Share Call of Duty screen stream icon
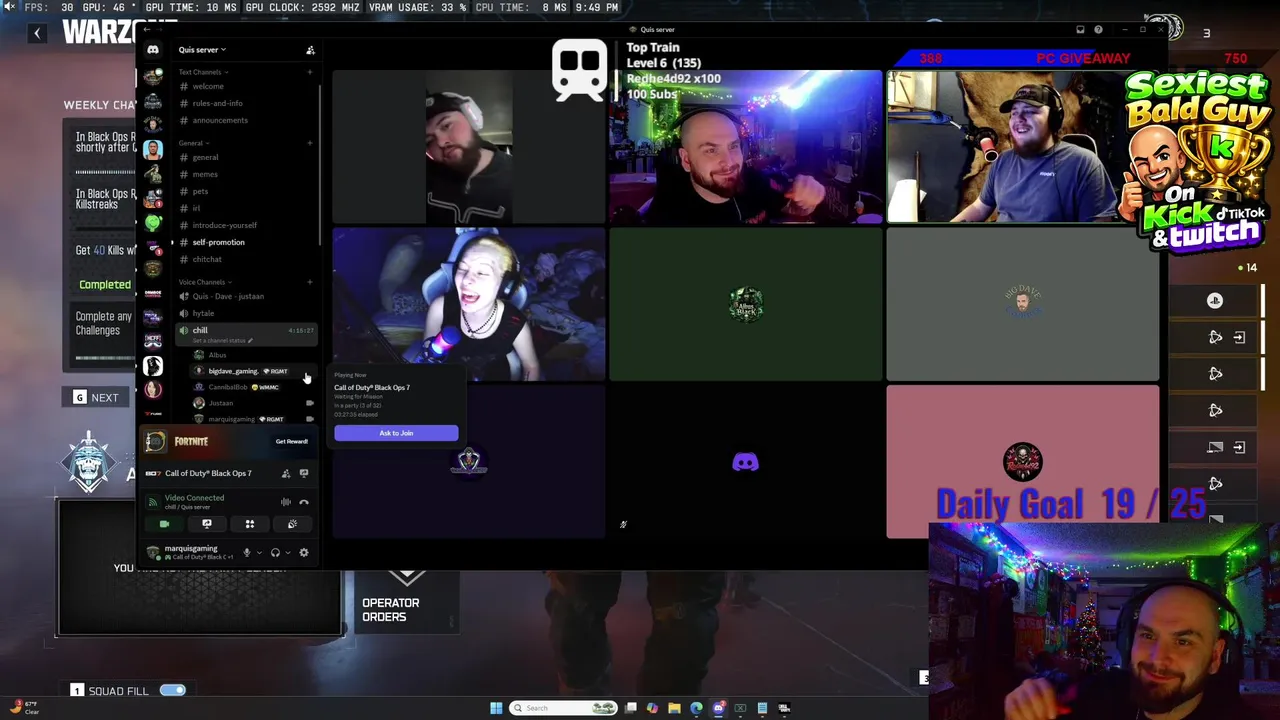Screen dimensions: 1280x720 [304, 473]
